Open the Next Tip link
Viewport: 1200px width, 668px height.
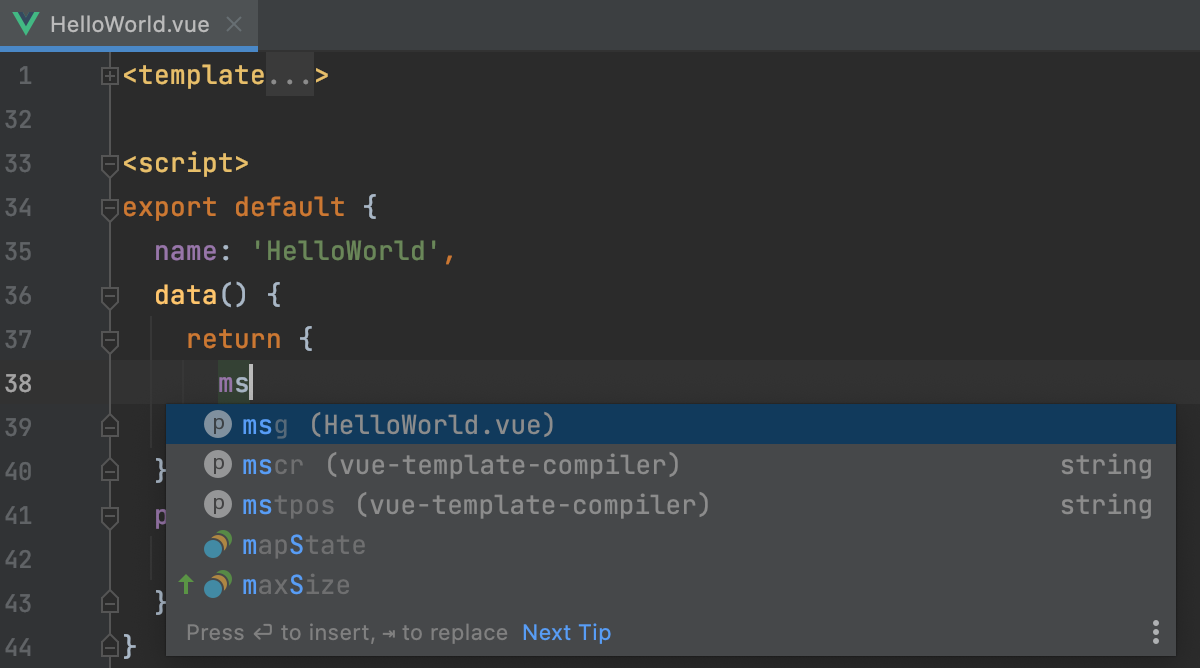pos(566,632)
